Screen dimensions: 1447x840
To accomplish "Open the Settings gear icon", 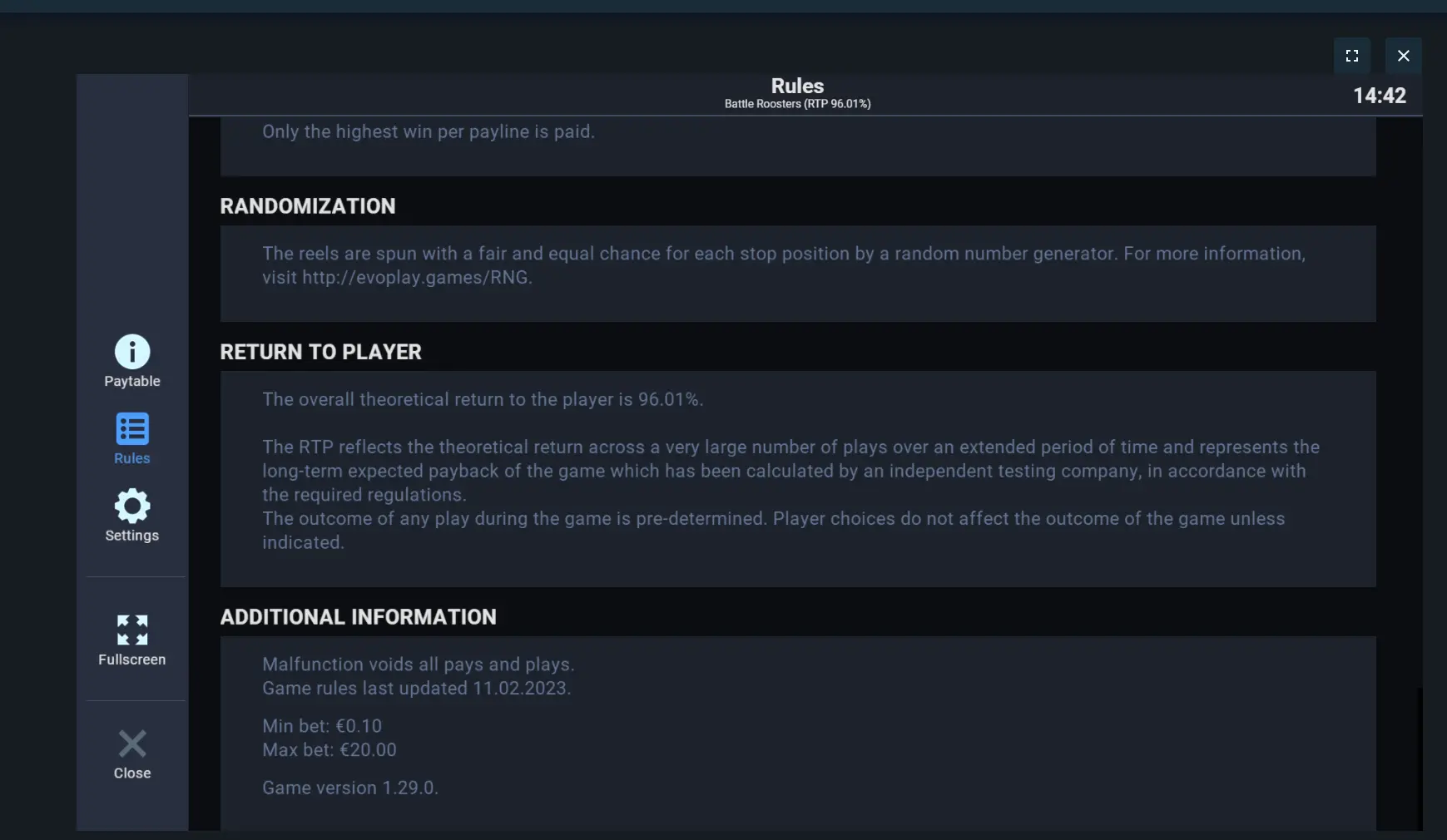I will [132, 506].
